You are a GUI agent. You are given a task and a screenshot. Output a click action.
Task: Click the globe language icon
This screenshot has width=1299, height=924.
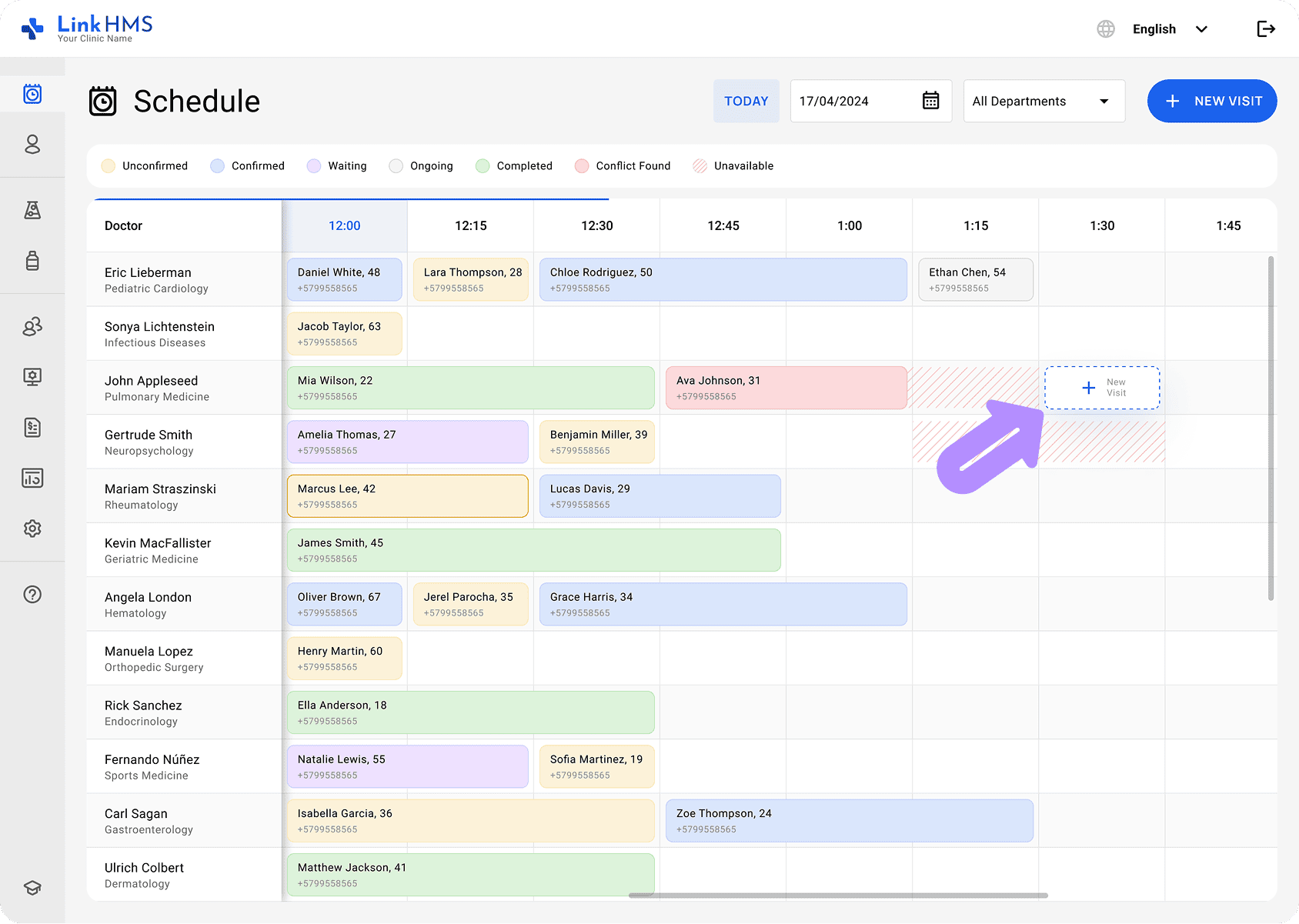pyautogui.click(x=1106, y=28)
